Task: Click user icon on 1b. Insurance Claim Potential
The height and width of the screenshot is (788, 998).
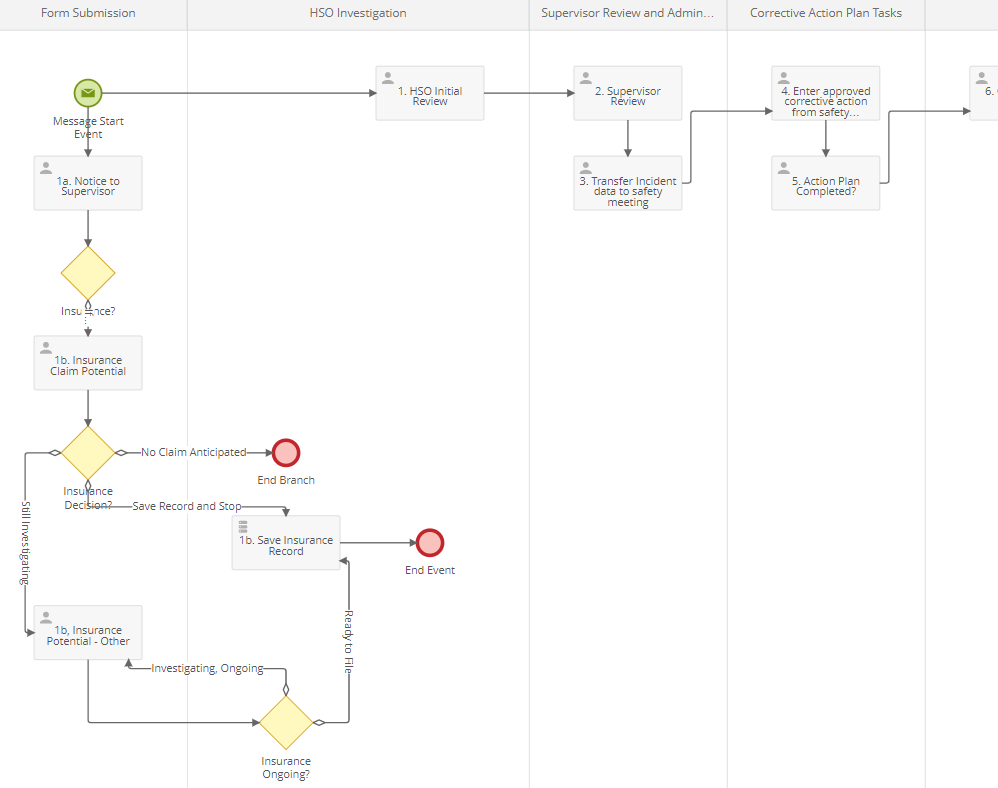Action: coord(46,348)
